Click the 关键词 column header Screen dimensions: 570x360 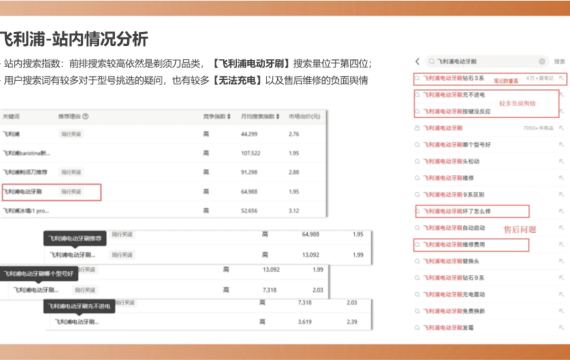tap(11, 116)
